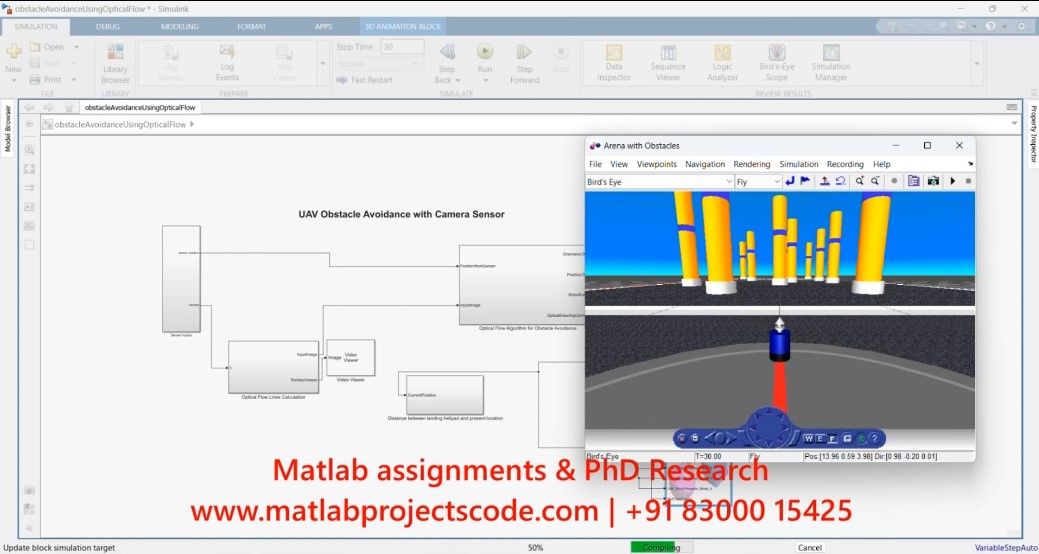
Task: Open the Library Browser
Action: [x=115, y=64]
